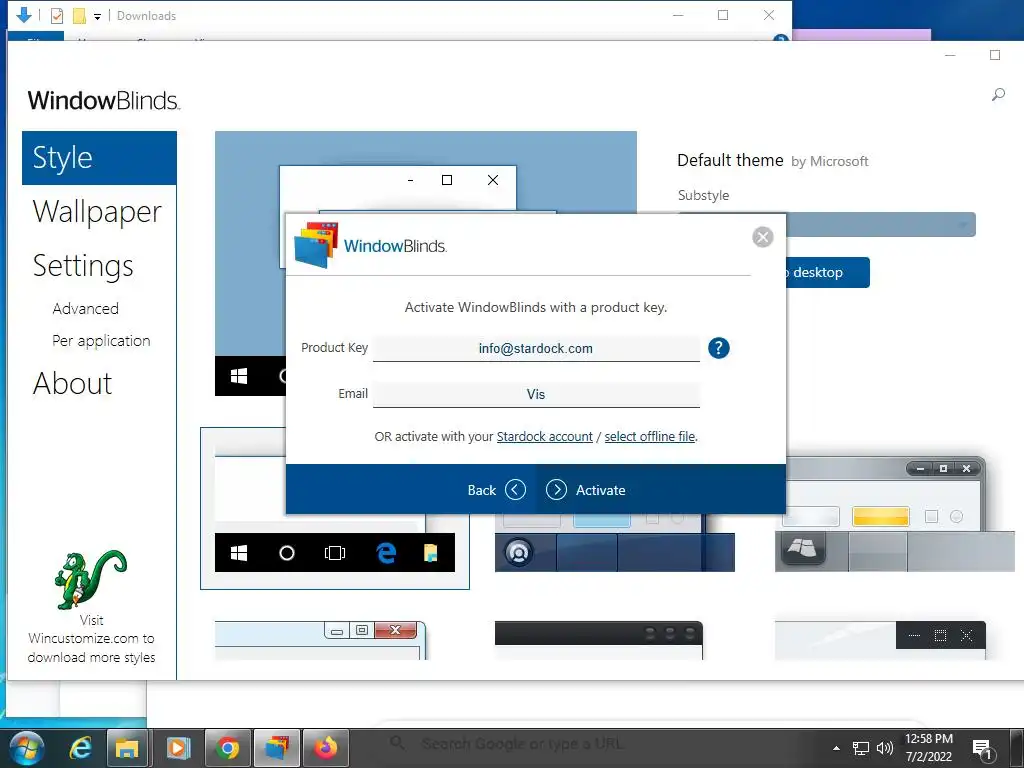Open the Stardock account link
The width and height of the screenshot is (1024, 768).
[544, 436]
